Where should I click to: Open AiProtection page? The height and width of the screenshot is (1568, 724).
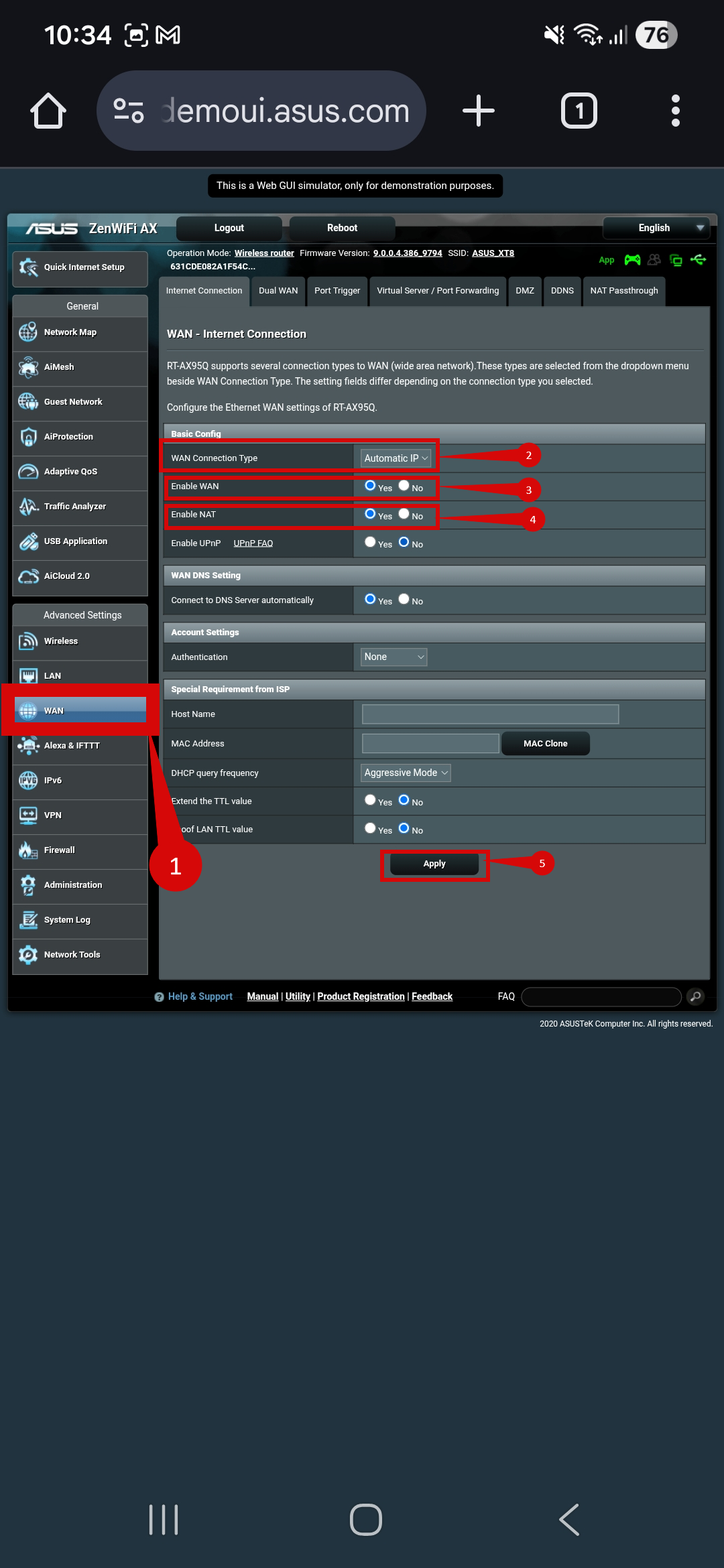[x=80, y=437]
